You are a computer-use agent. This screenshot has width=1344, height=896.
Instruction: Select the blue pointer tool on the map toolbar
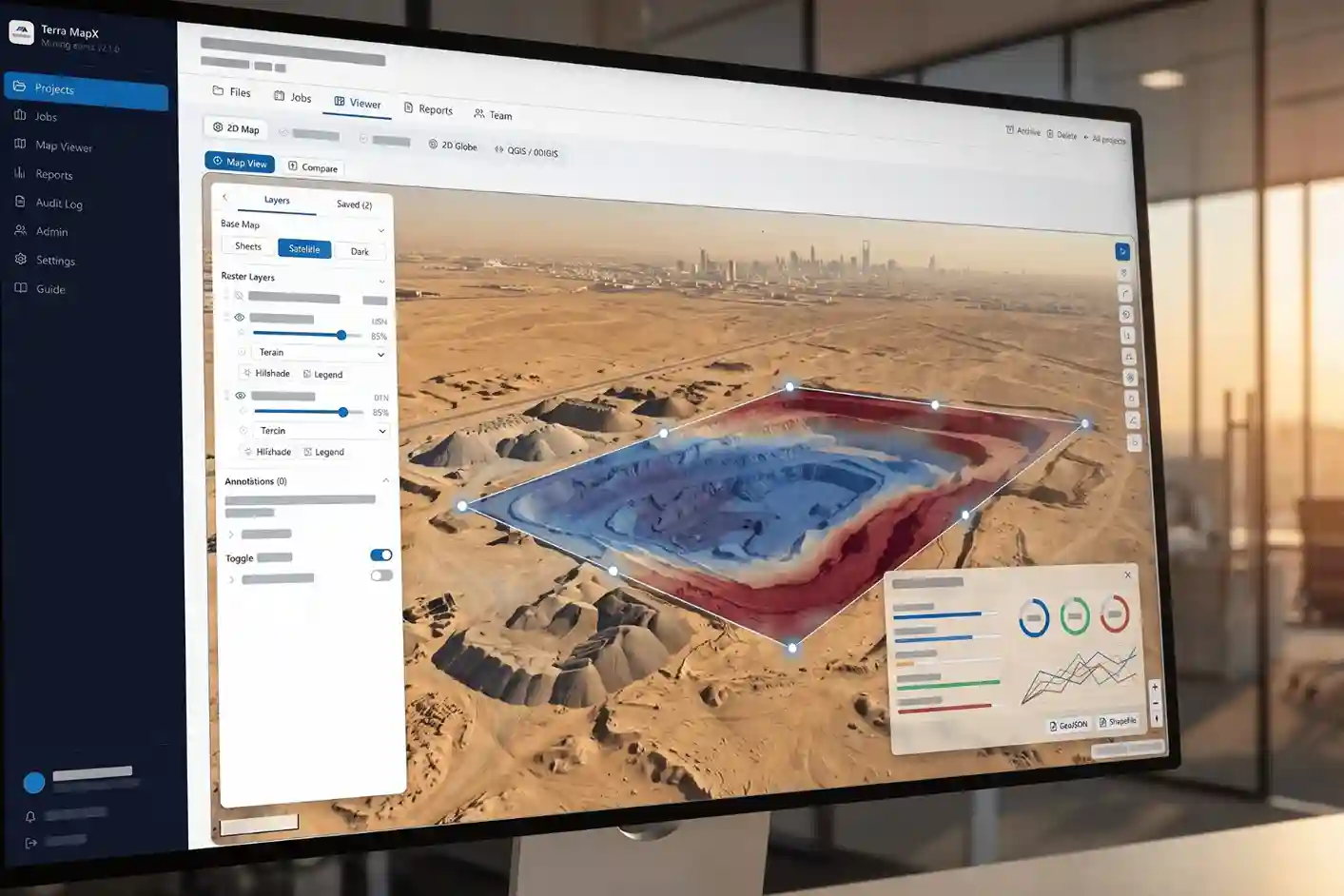[x=1122, y=251]
